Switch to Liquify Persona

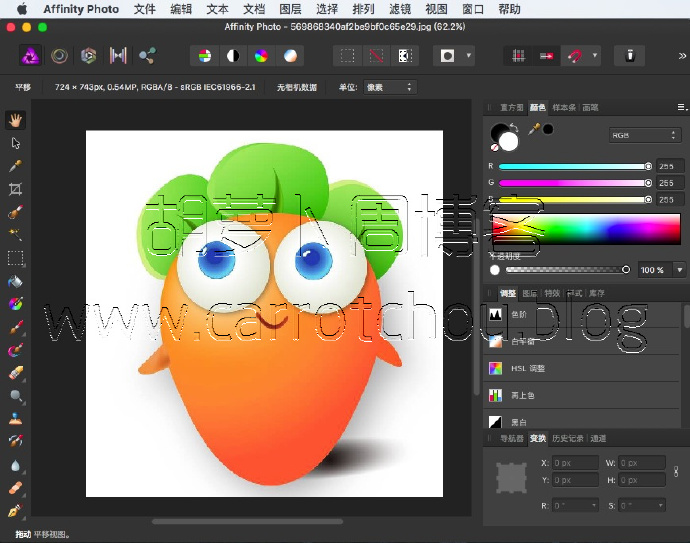click(x=59, y=56)
